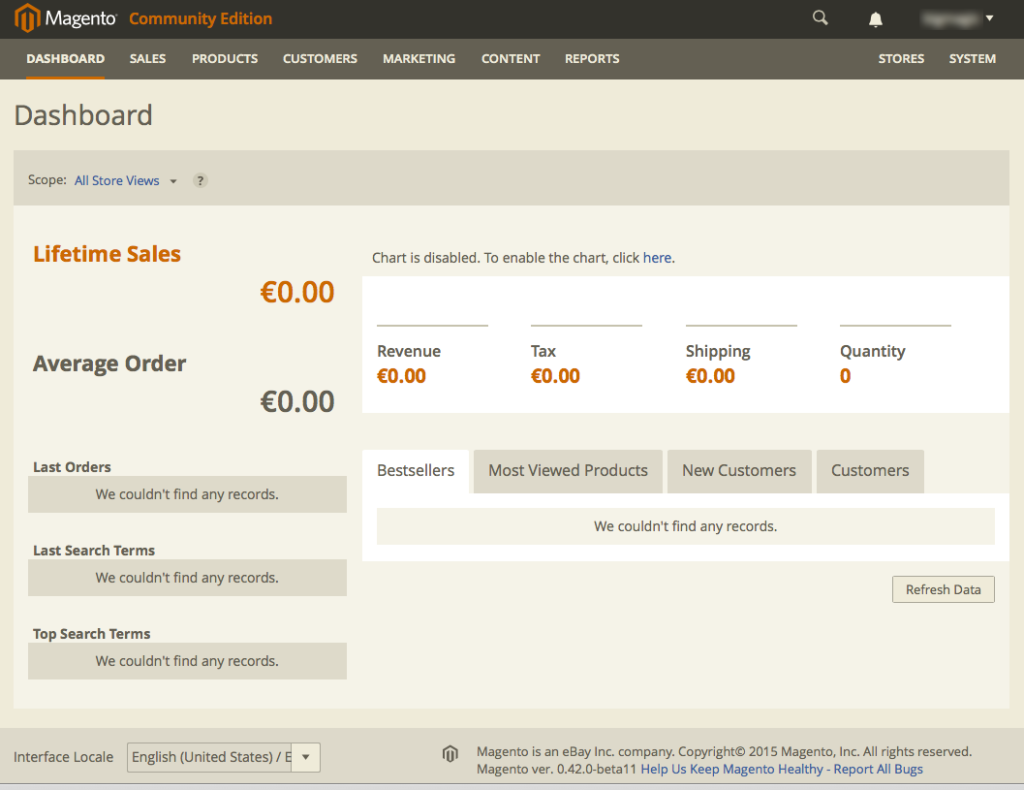Click the Quantity total label
The height and width of the screenshot is (790, 1024).
pos(872,351)
